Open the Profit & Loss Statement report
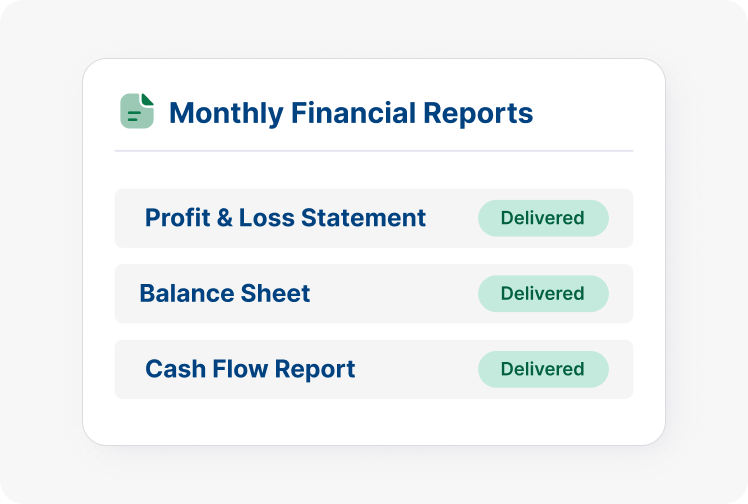 coord(285,218)
